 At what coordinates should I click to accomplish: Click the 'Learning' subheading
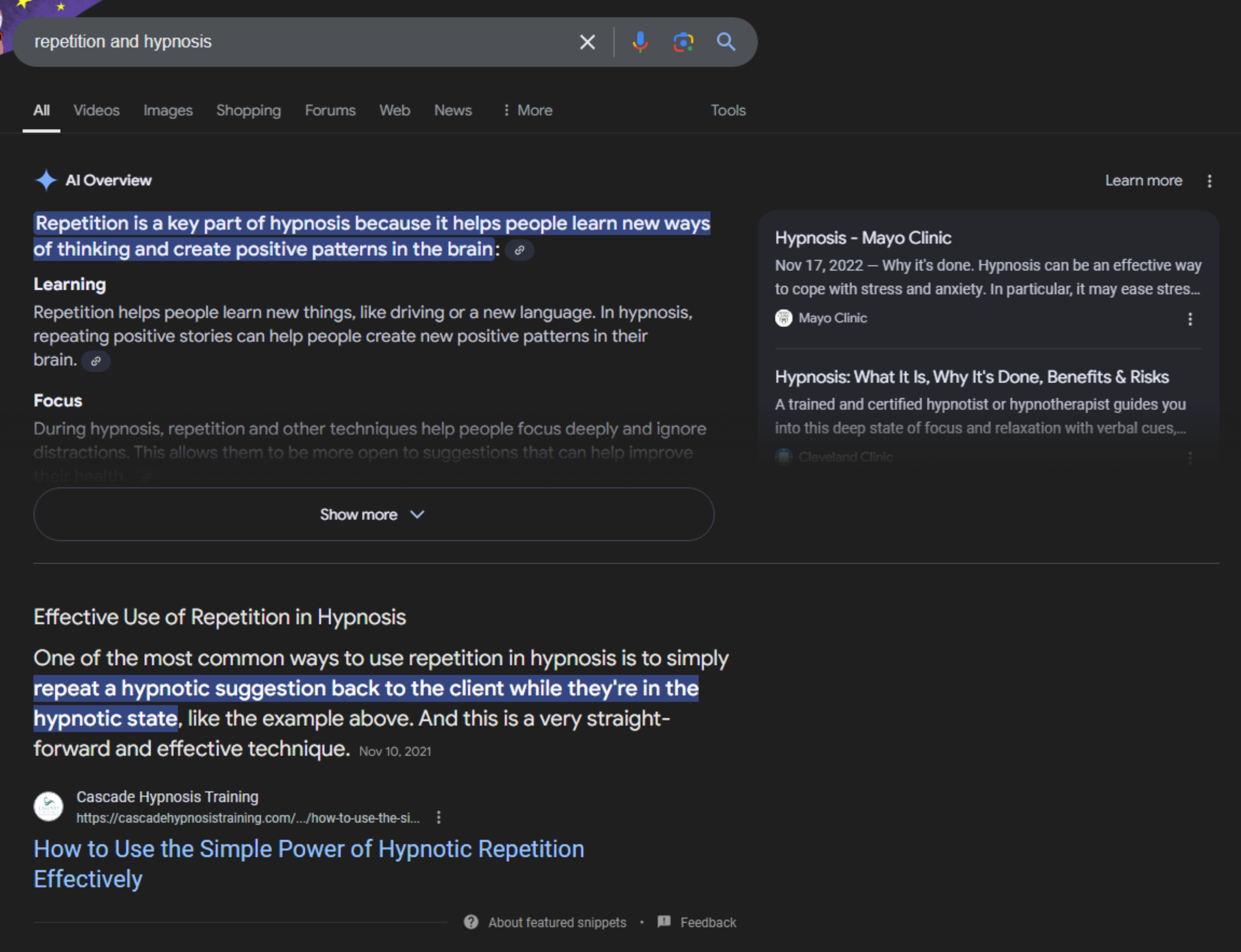(x=70, y=284)
